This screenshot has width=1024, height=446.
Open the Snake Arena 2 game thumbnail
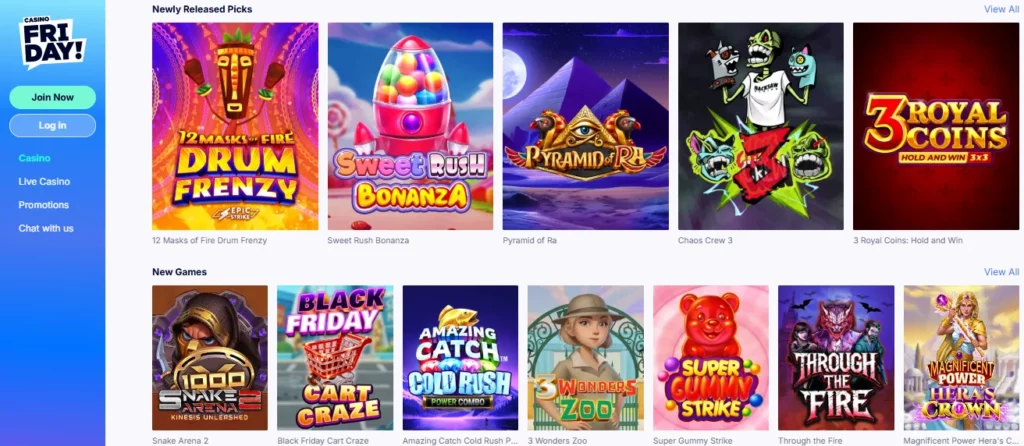[x=210, y=357]
